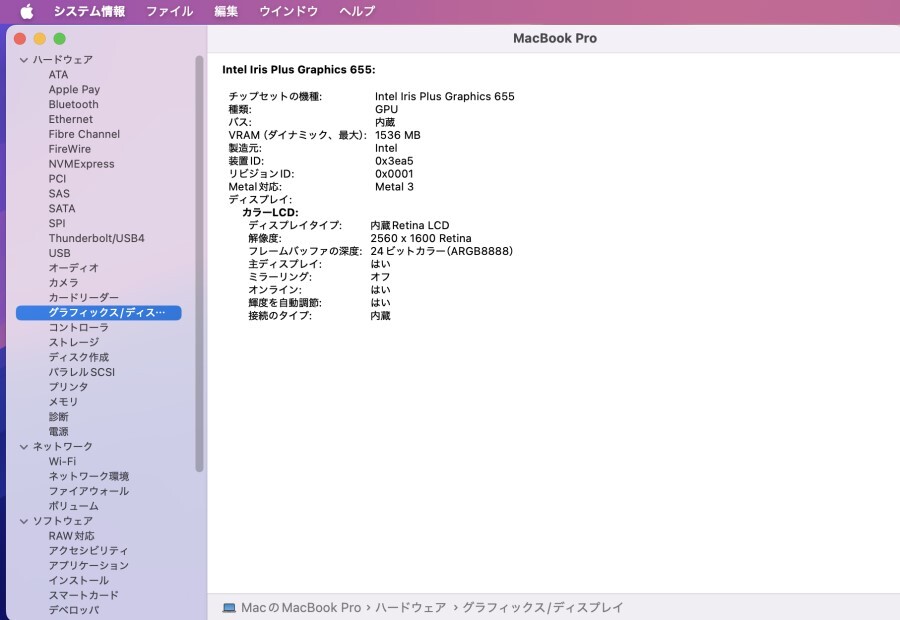This screenshot has width=900, height=620.
Task: Select カードリーダー in the sidebar
Action: coord(84,298)
